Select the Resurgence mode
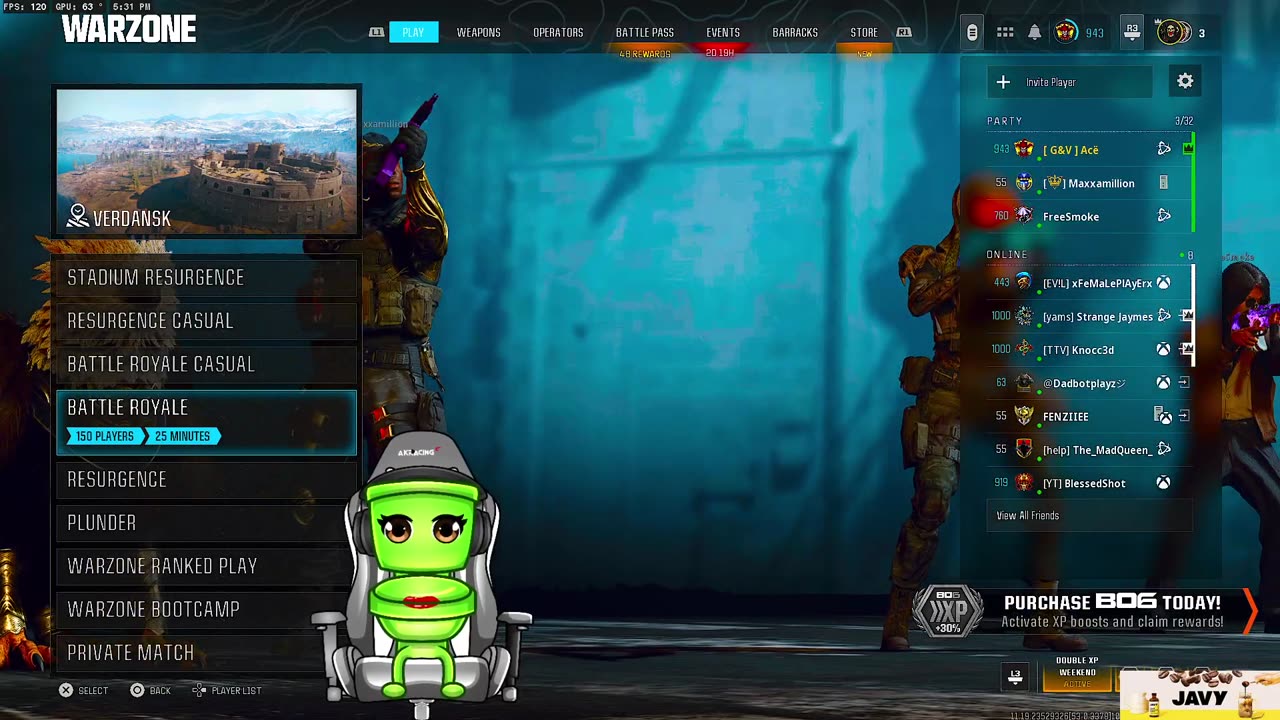Screen dimensions: 1280x720 [x=206, y=480]
